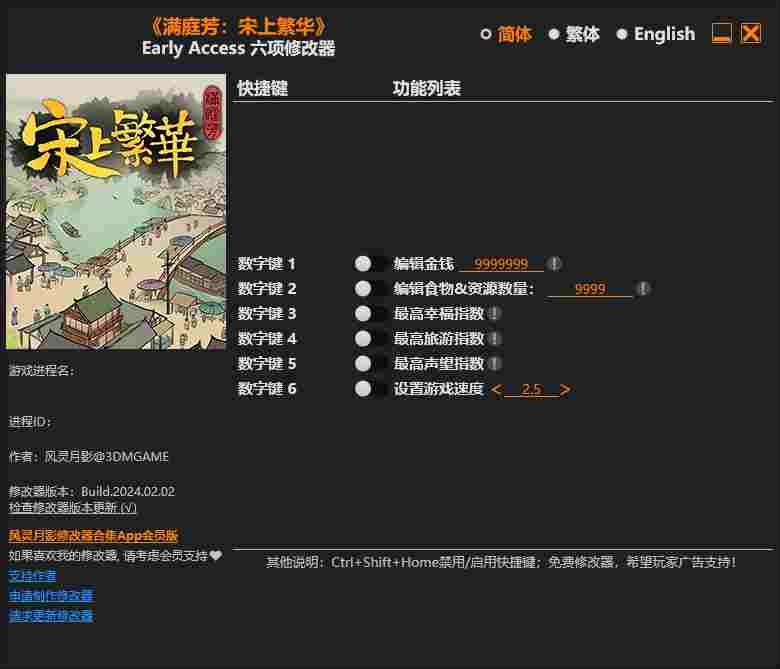Click the author line 风灵月影@3DMGAME

tap(89, 456)
